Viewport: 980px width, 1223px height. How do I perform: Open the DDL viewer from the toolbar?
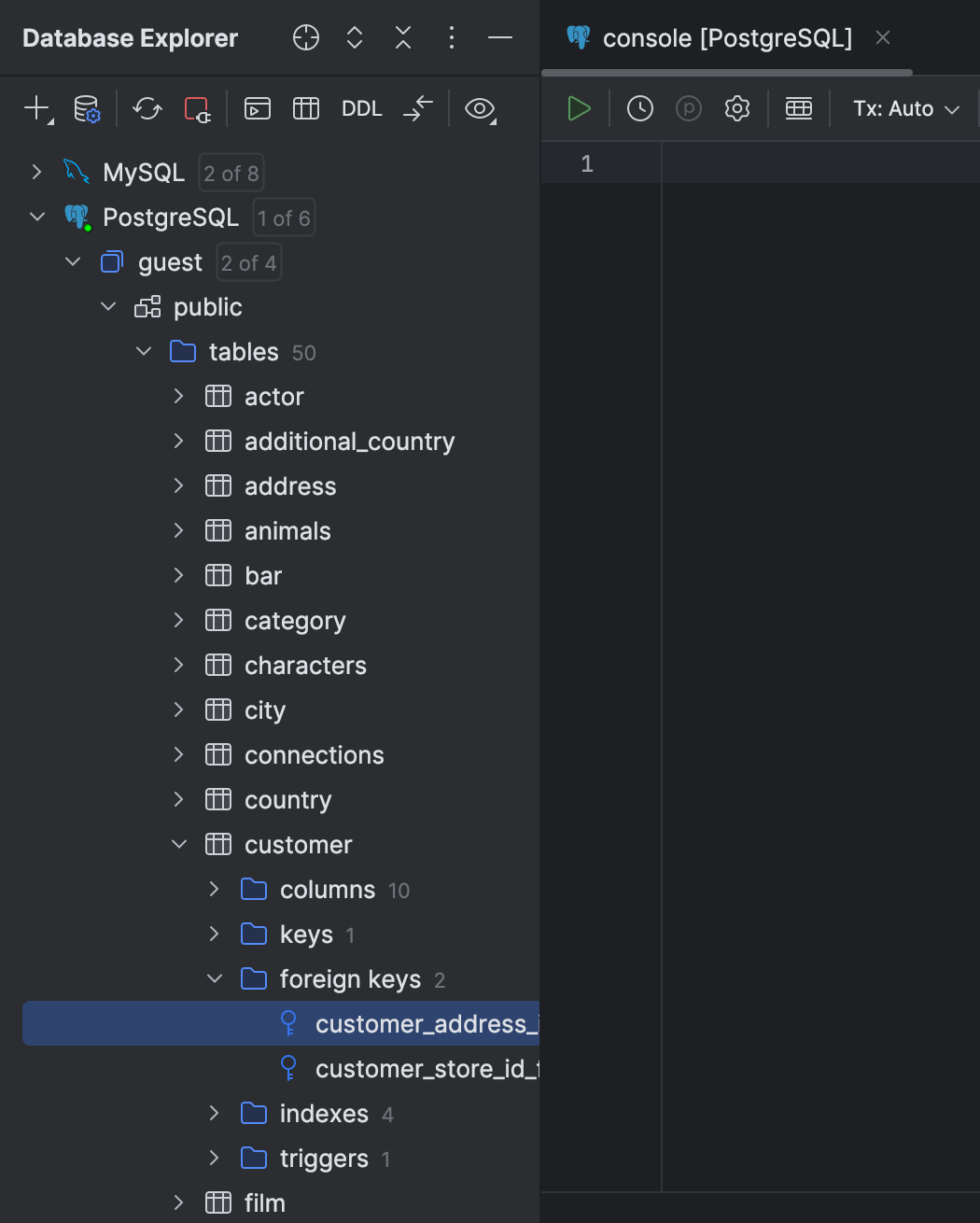click(361, 108)
